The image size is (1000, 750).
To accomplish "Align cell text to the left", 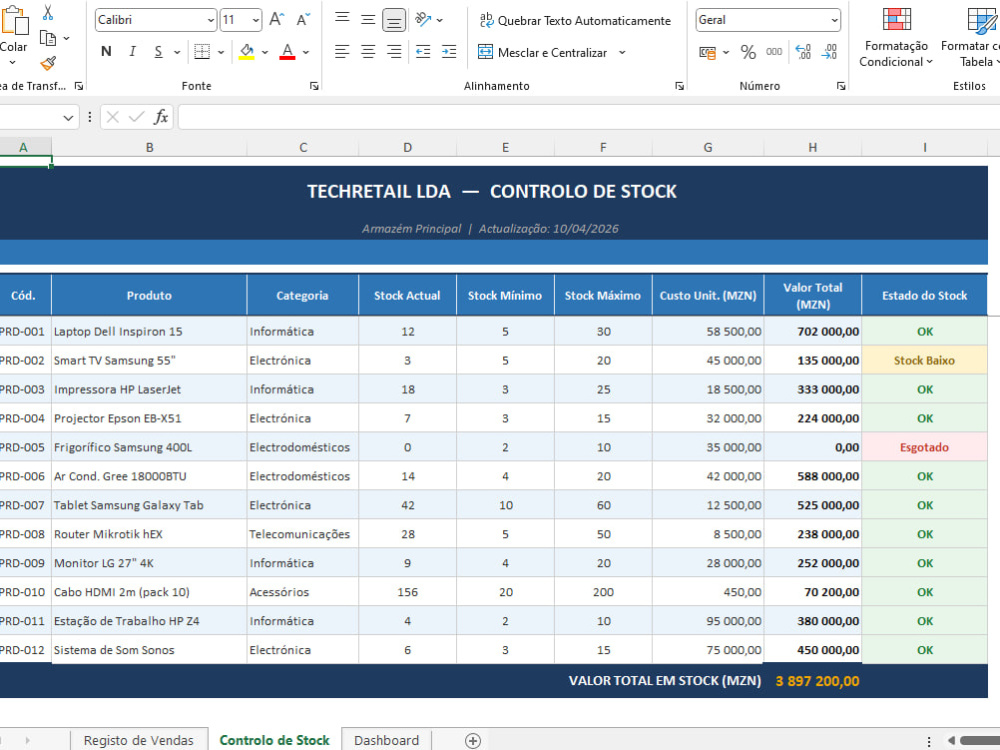I will coord(342,52).
